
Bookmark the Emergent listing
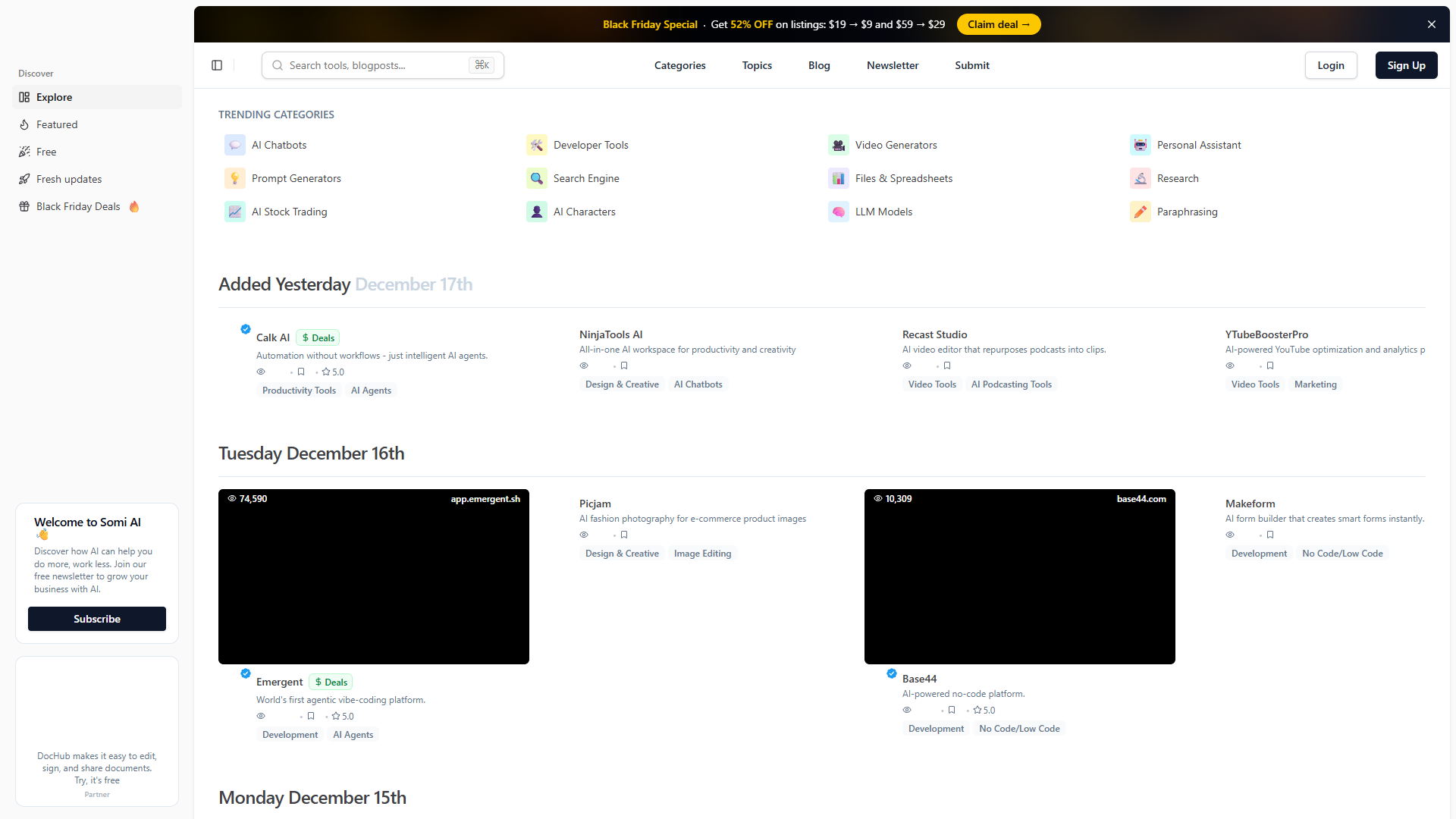tap(311, 716)
